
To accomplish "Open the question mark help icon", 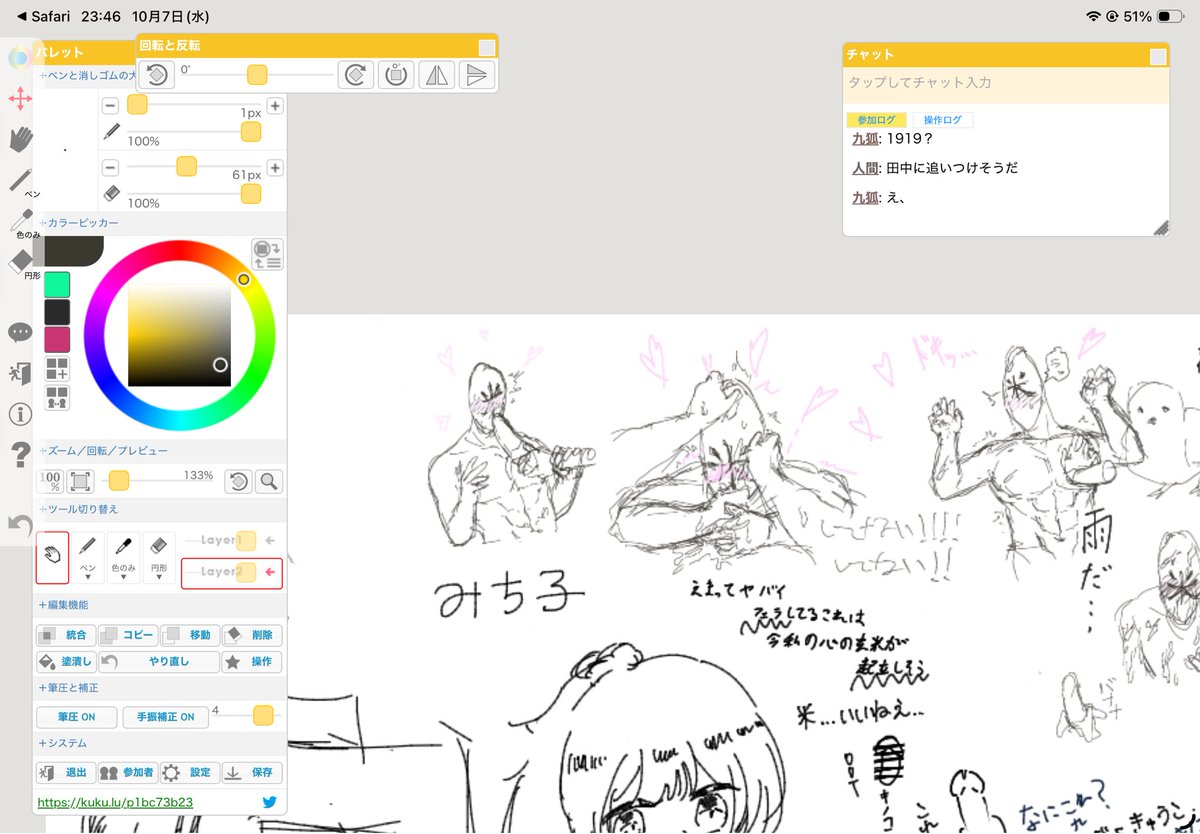I will (20, 456).
